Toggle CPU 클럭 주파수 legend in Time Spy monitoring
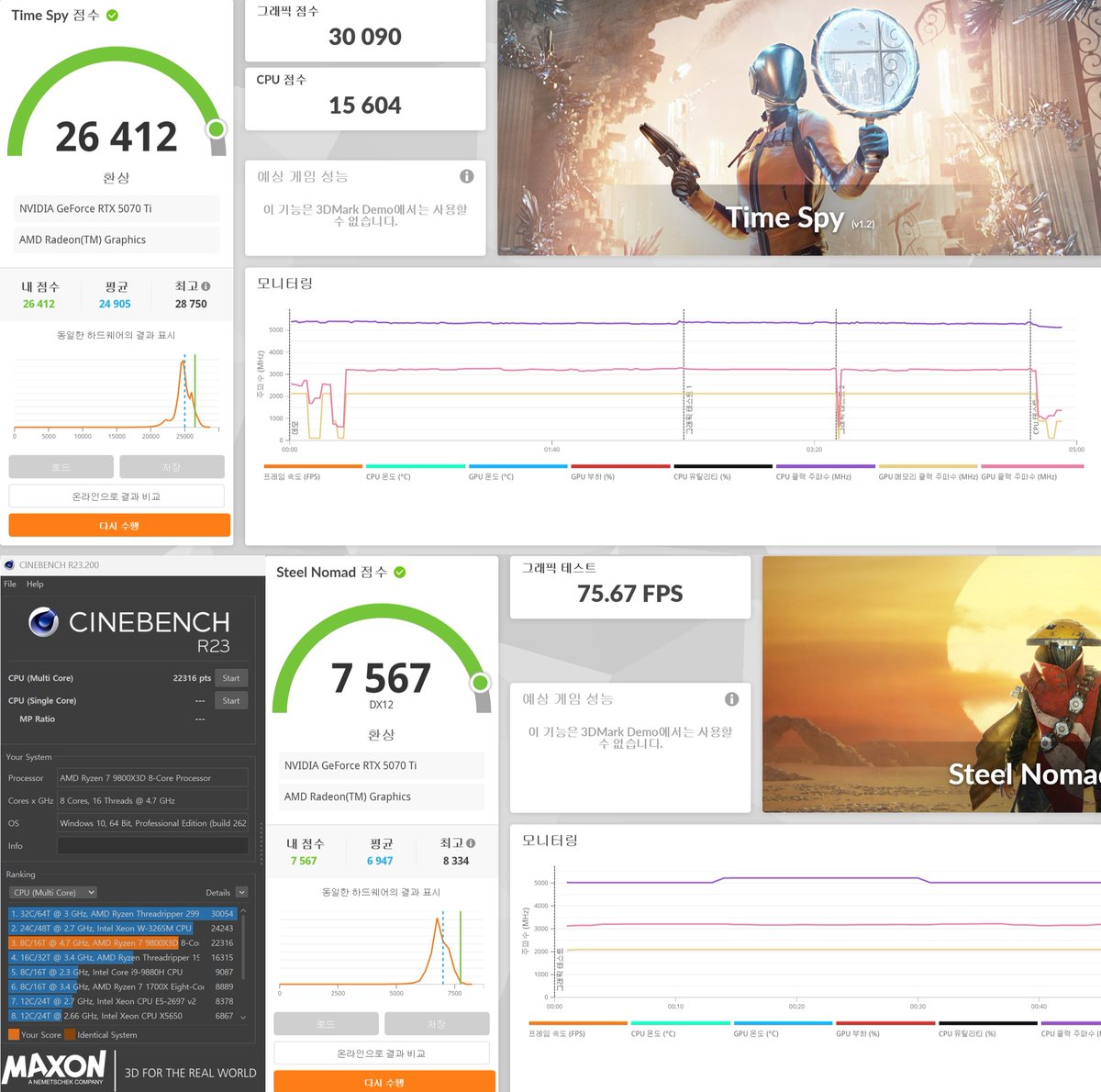This screenshot has width=1101, height=1092. click(x=826, y=473)
